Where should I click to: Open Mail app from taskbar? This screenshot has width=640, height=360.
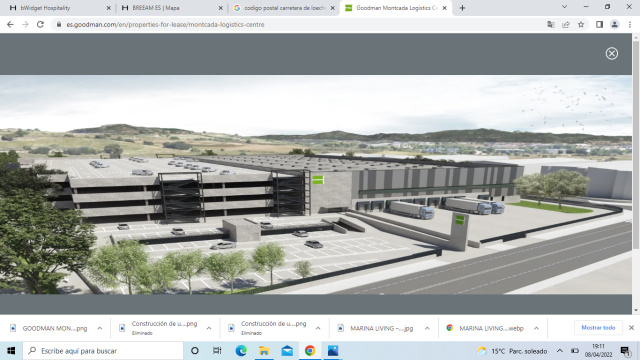click(287, 351)
